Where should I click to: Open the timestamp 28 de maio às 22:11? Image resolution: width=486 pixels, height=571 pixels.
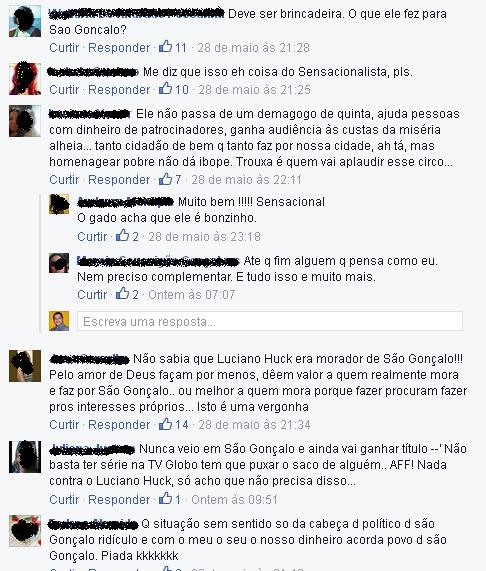tap(246, 180)
